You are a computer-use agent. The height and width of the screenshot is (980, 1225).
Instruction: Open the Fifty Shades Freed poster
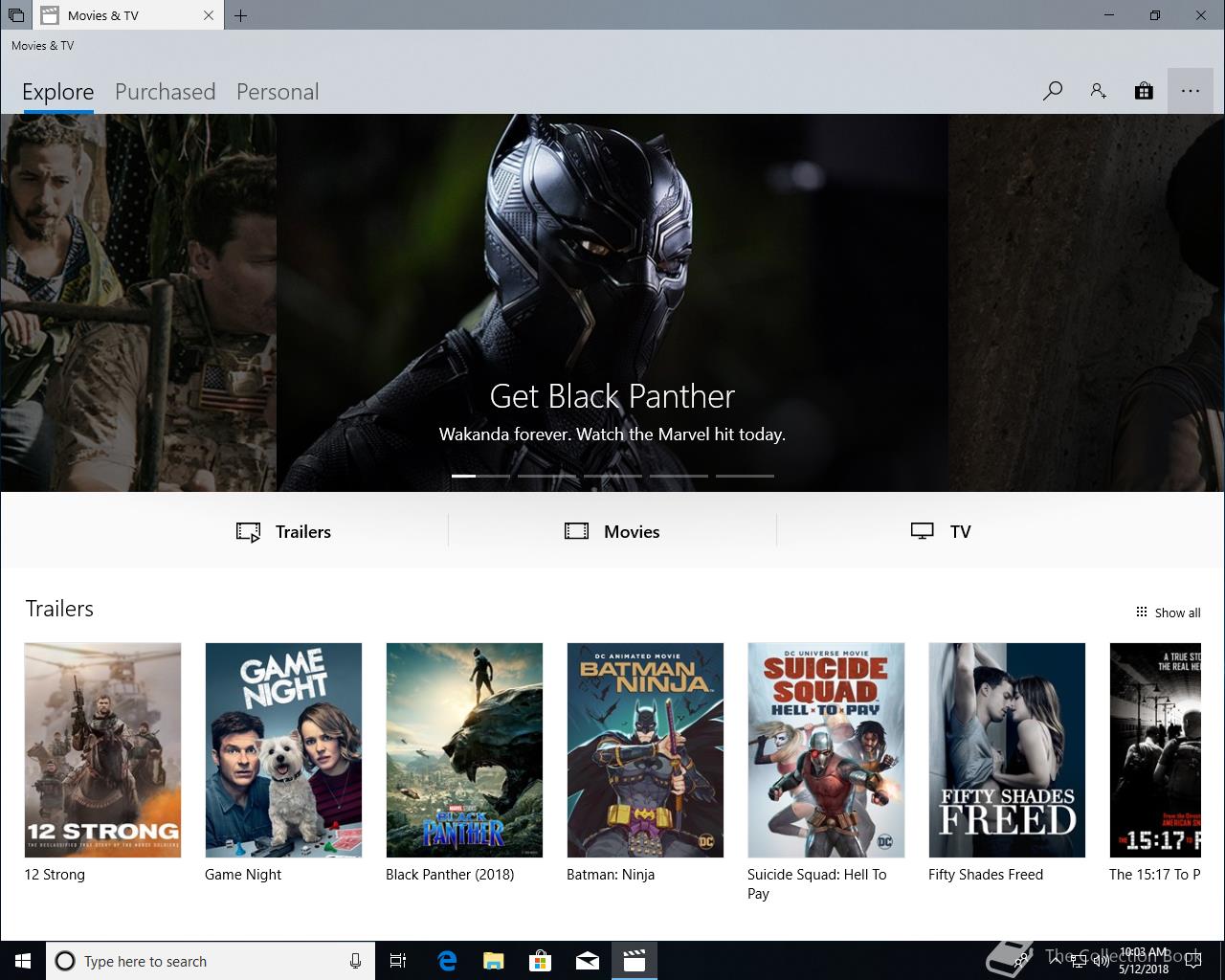(x=1007, y=750)
